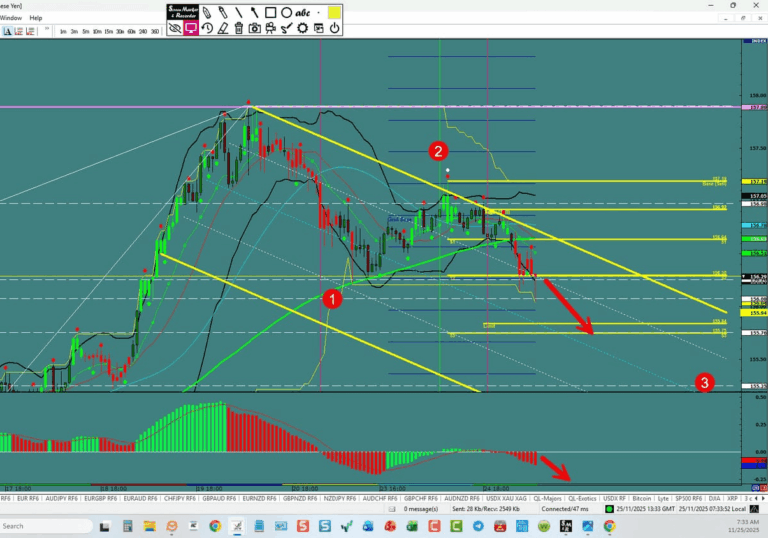Switch chart to 1m timeframe
The height and width of the screenshot is (538, 768).
[63, 31]
